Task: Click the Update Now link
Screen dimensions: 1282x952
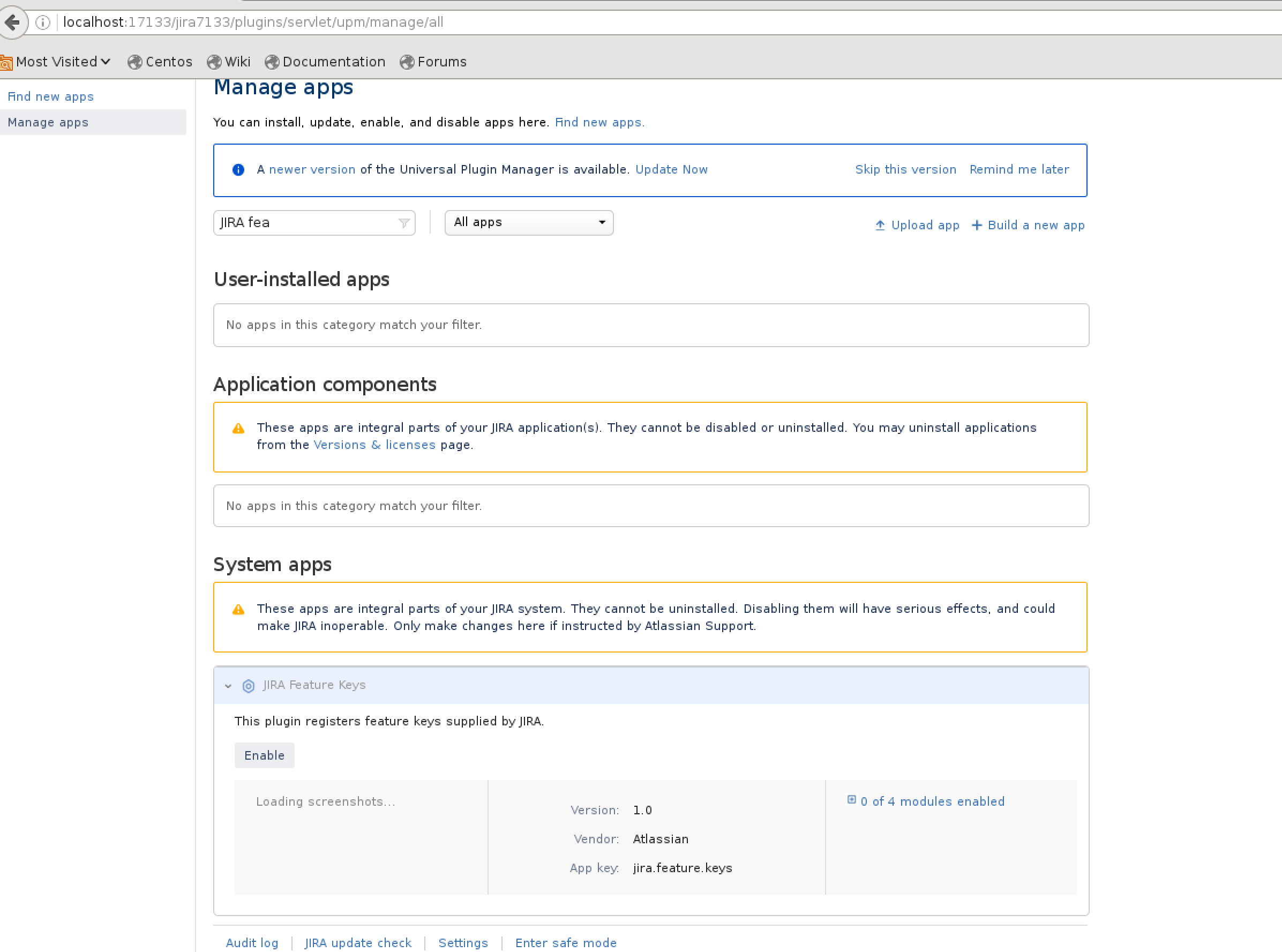Action: 671,169
